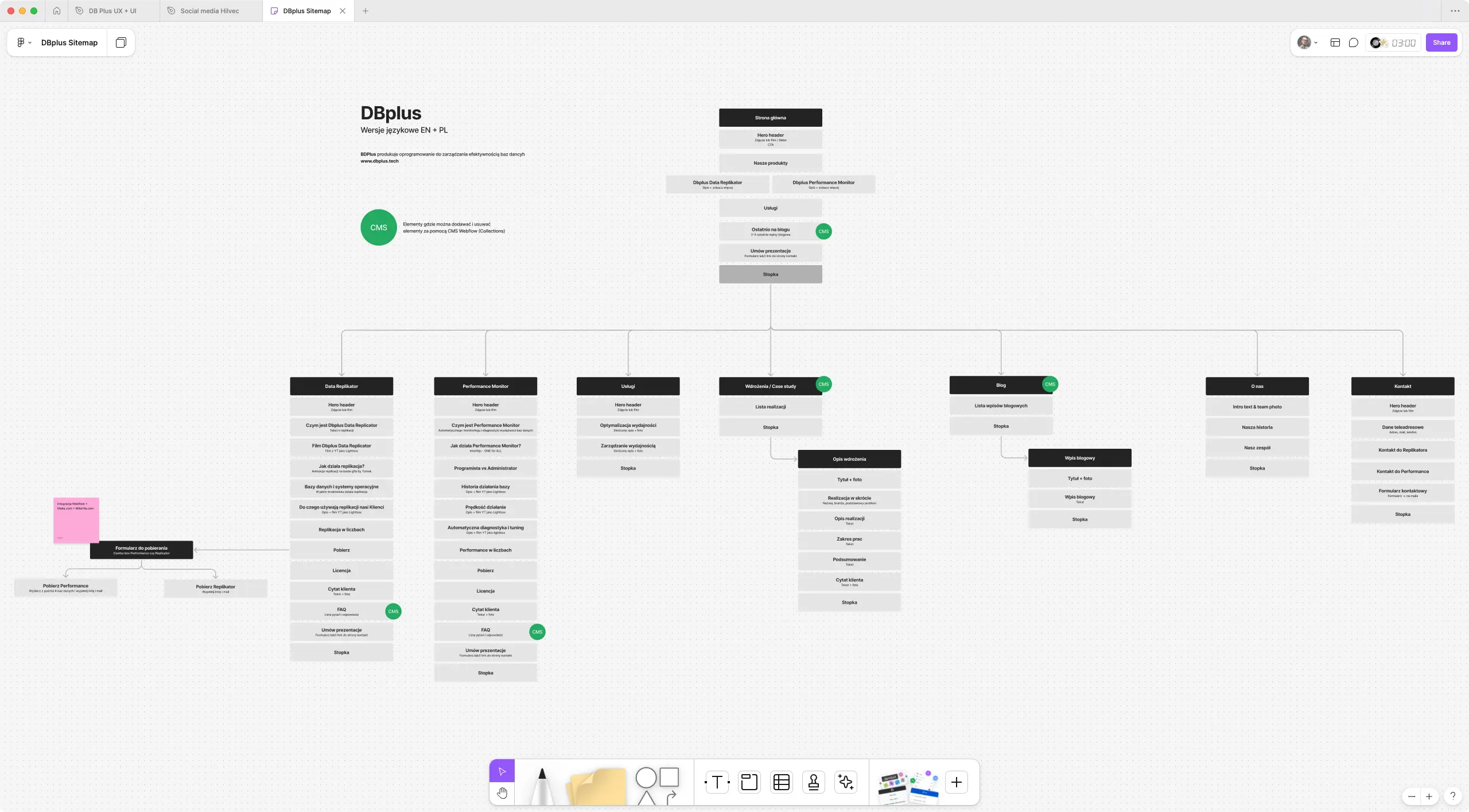Select the Text tool

tap(717, 782)
